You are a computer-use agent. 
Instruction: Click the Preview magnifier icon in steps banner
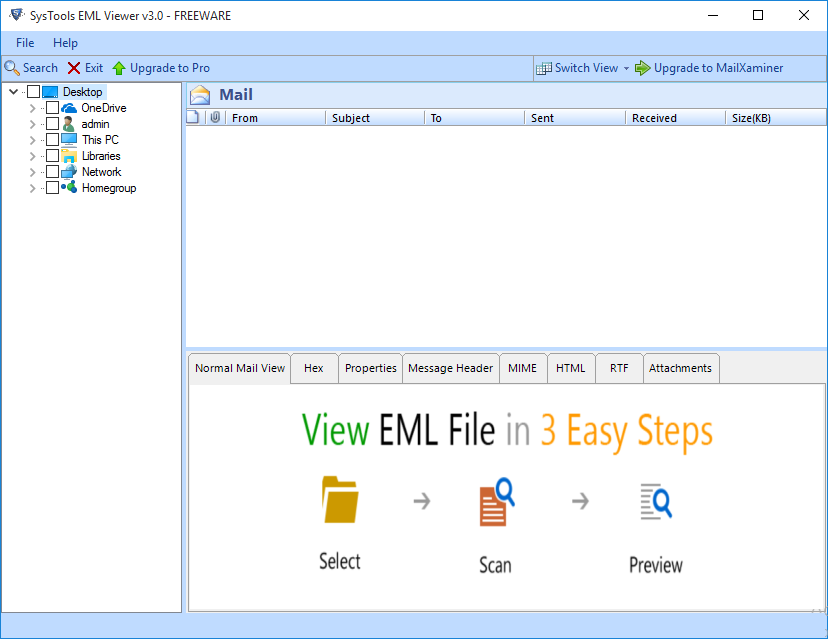click(x=656, y=501)
